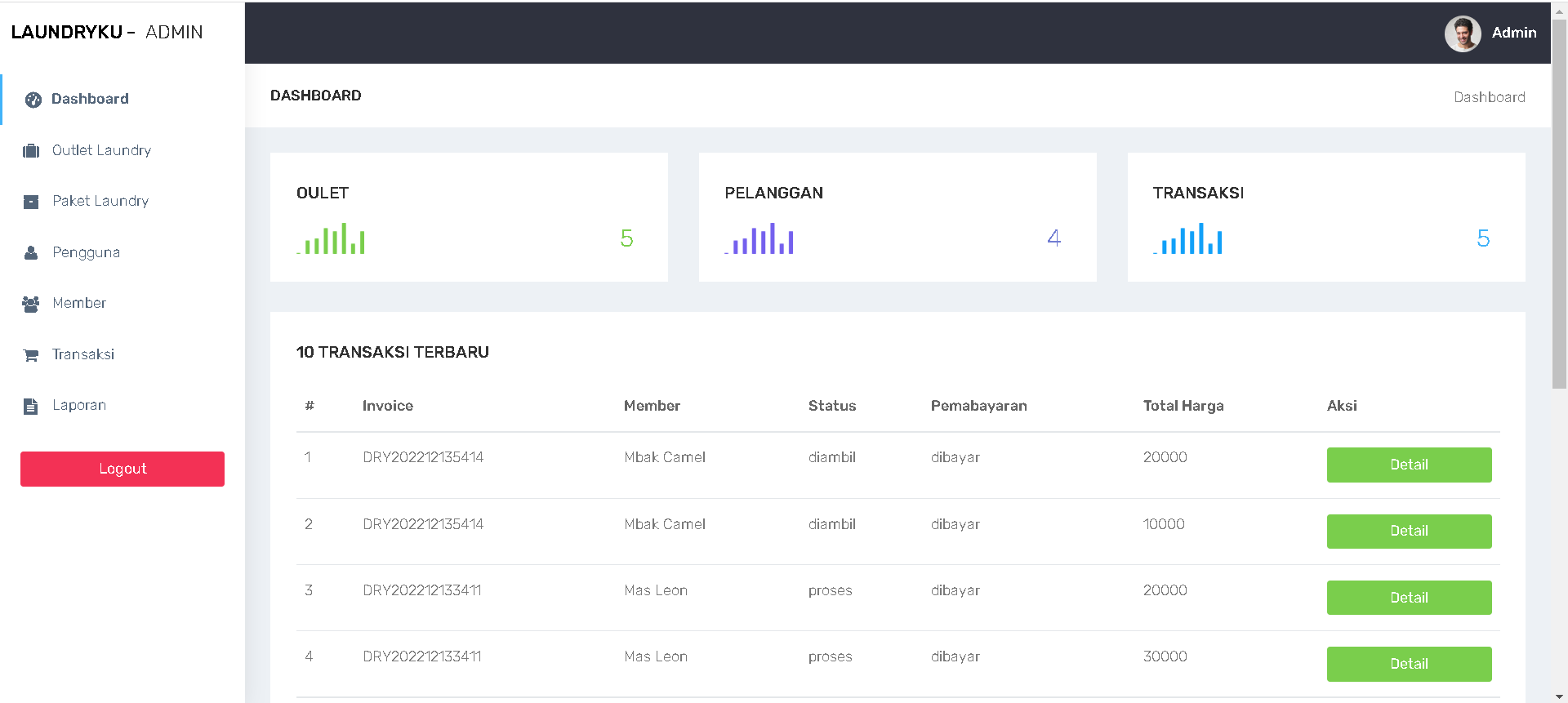Click the Transaksi shopping cart icon

coord(31,355)
